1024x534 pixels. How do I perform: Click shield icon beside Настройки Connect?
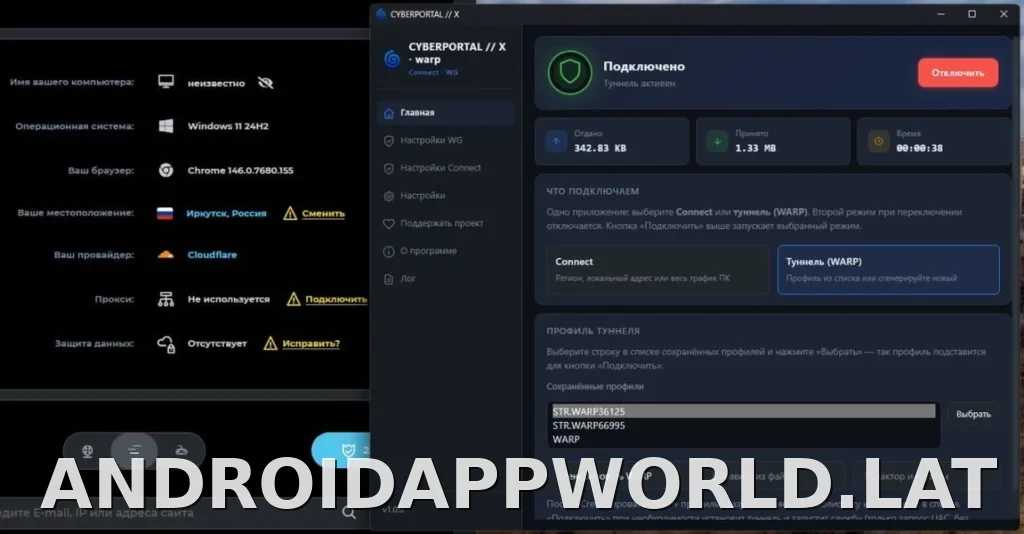pyautogui.click(x=389, y=168)
